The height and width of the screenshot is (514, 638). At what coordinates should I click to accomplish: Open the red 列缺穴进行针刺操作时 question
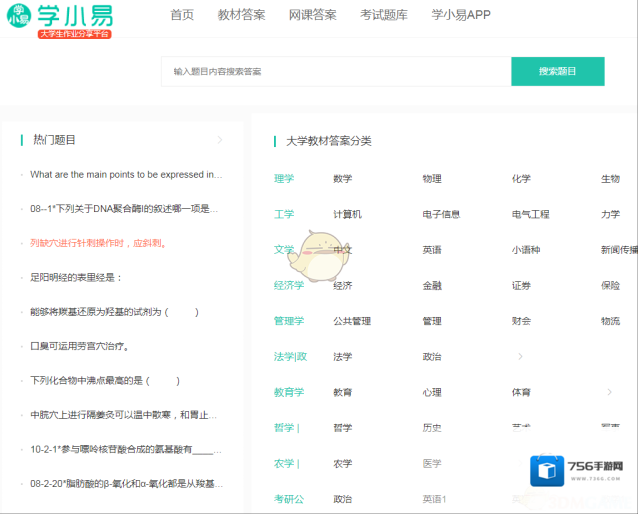pos(97,243)
